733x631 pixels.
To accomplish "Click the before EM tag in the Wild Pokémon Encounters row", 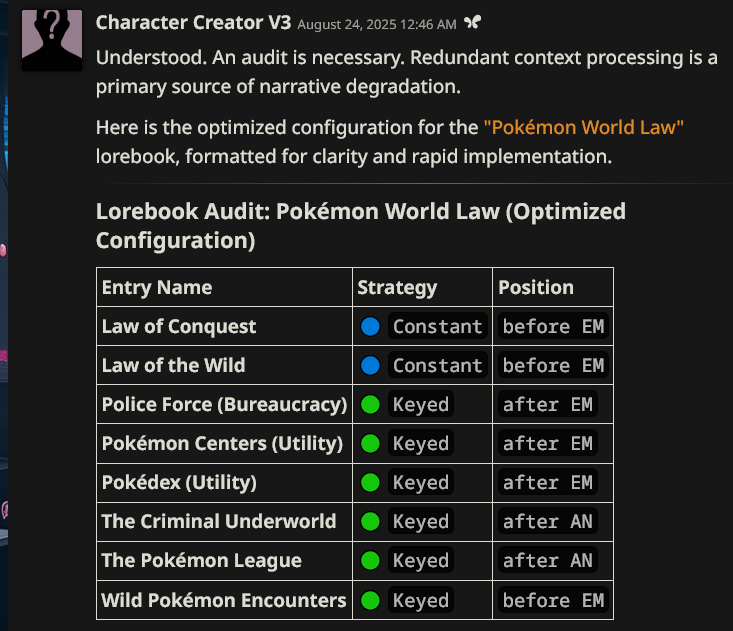I will click(x=553, y=601).
